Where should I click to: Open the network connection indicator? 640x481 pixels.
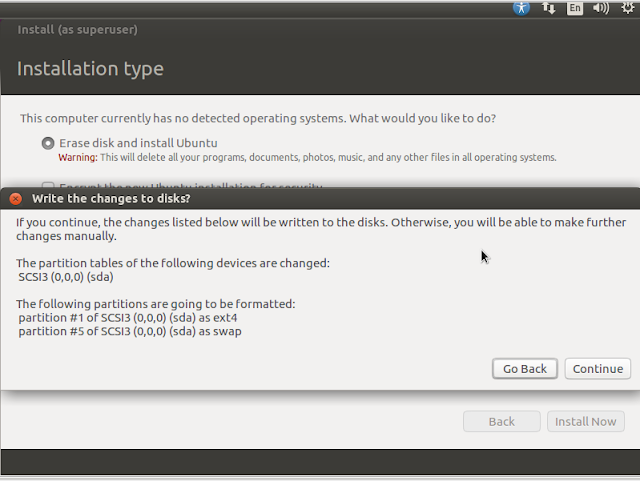tap(548, 8)
